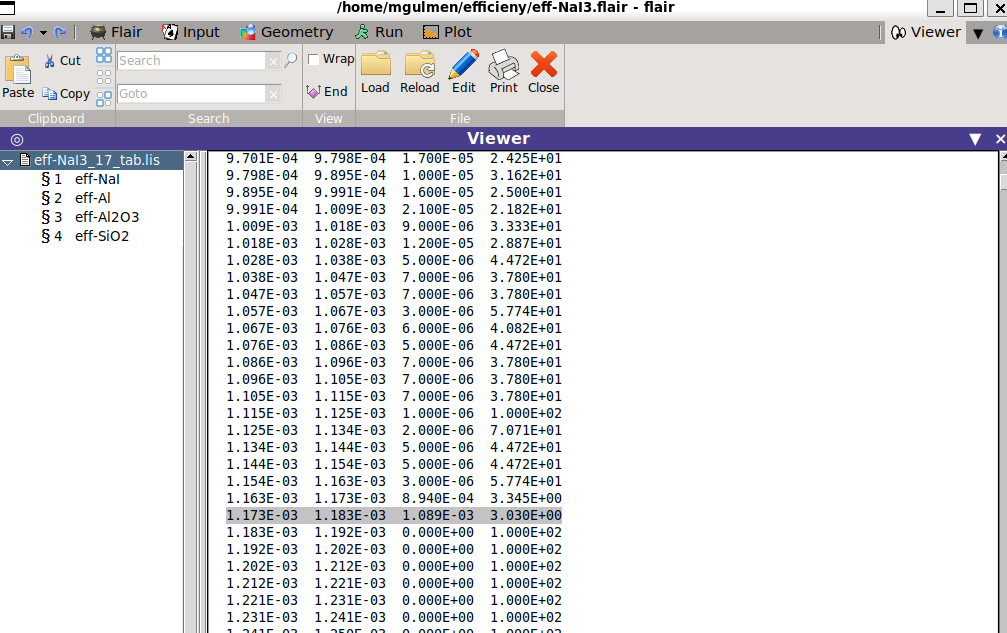
Task: Toggle the End view option
Action: click(327, 92)
